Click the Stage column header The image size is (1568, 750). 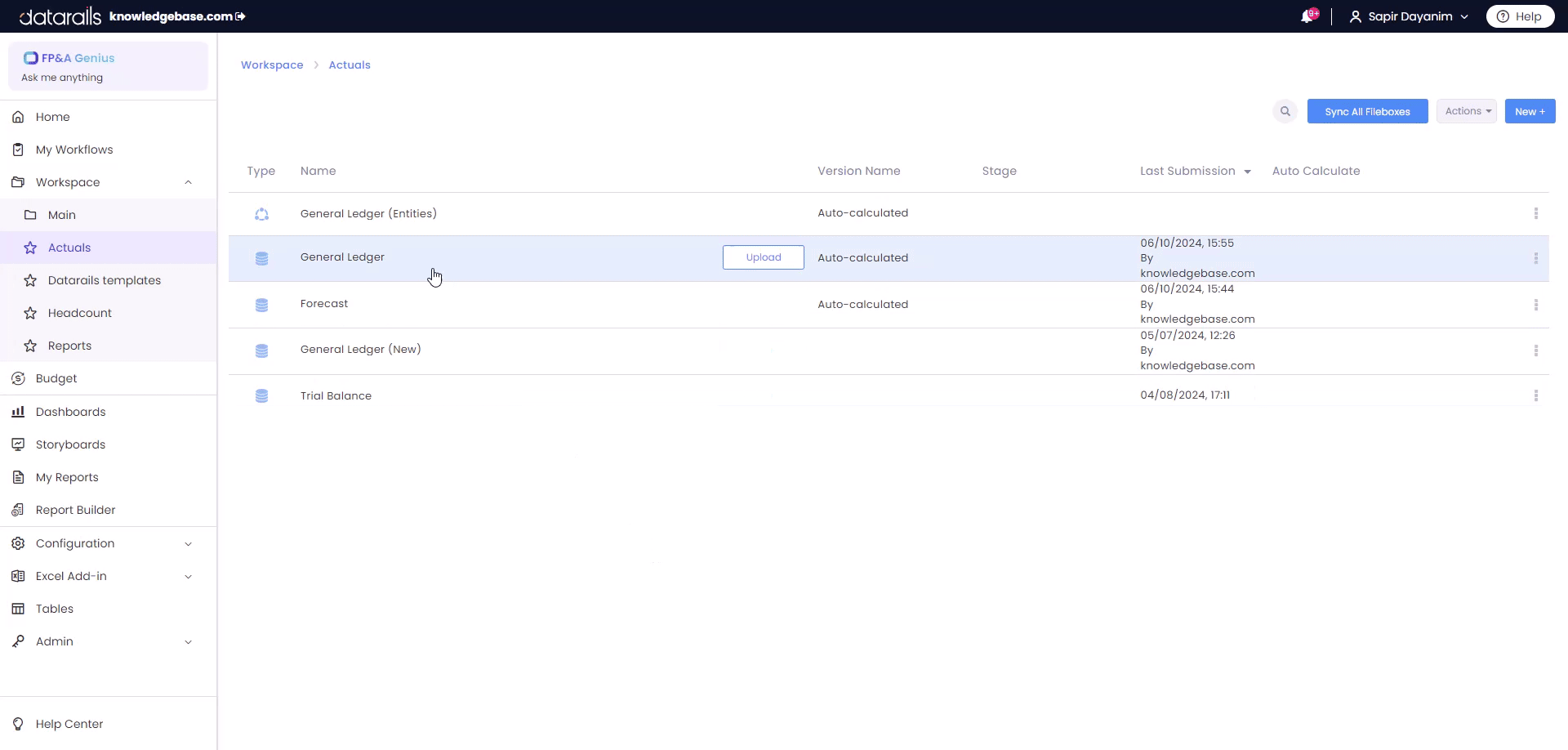(1000, 171)
